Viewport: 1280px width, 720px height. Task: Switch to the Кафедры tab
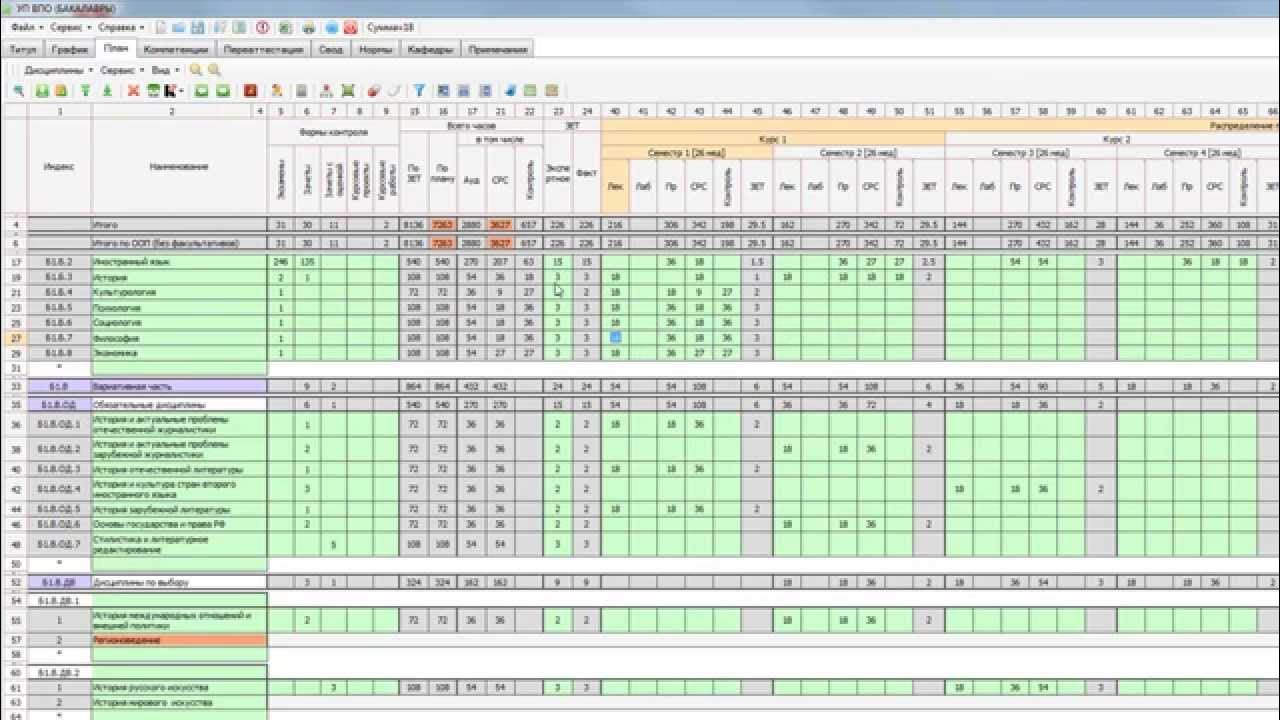pos(431,48)
